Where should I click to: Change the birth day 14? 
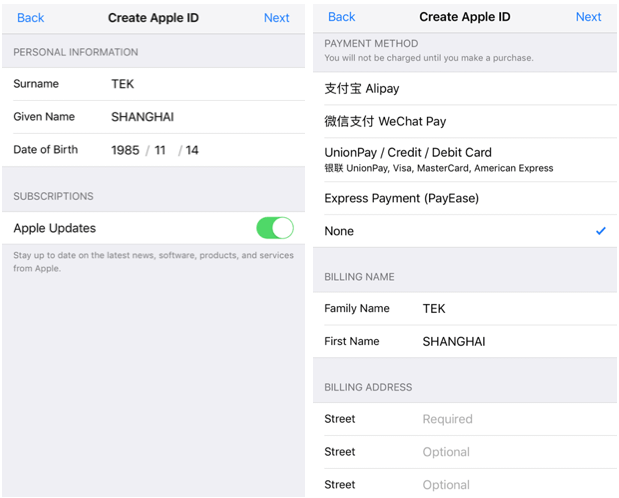(192, 150)
